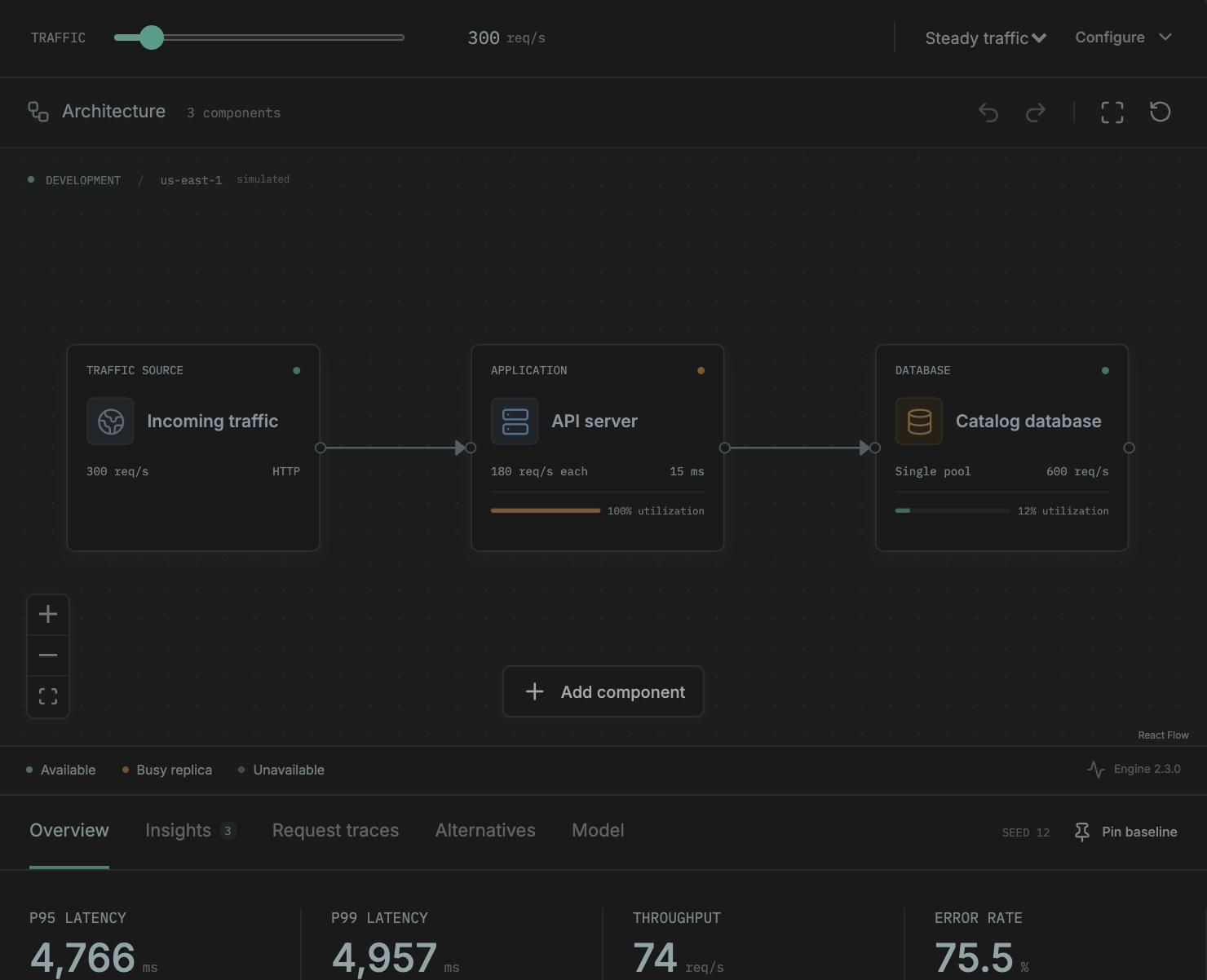Zoom out on the canvas
1207x980 pixels.
click(48, 655)
